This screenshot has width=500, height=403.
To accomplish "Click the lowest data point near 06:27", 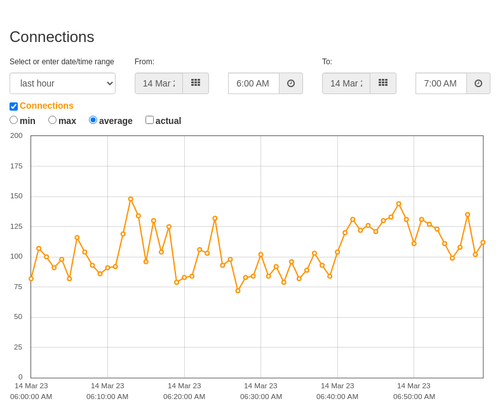I will (x=238, y=291).
